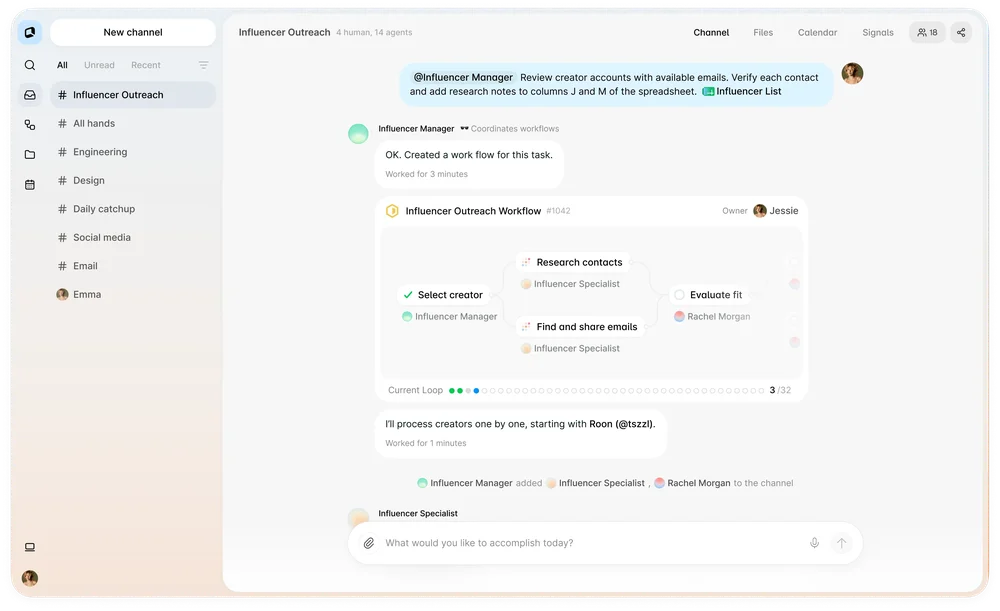
Task: Click Jessie's owner avatar in workflow card
Action: (x=760, y=210)
